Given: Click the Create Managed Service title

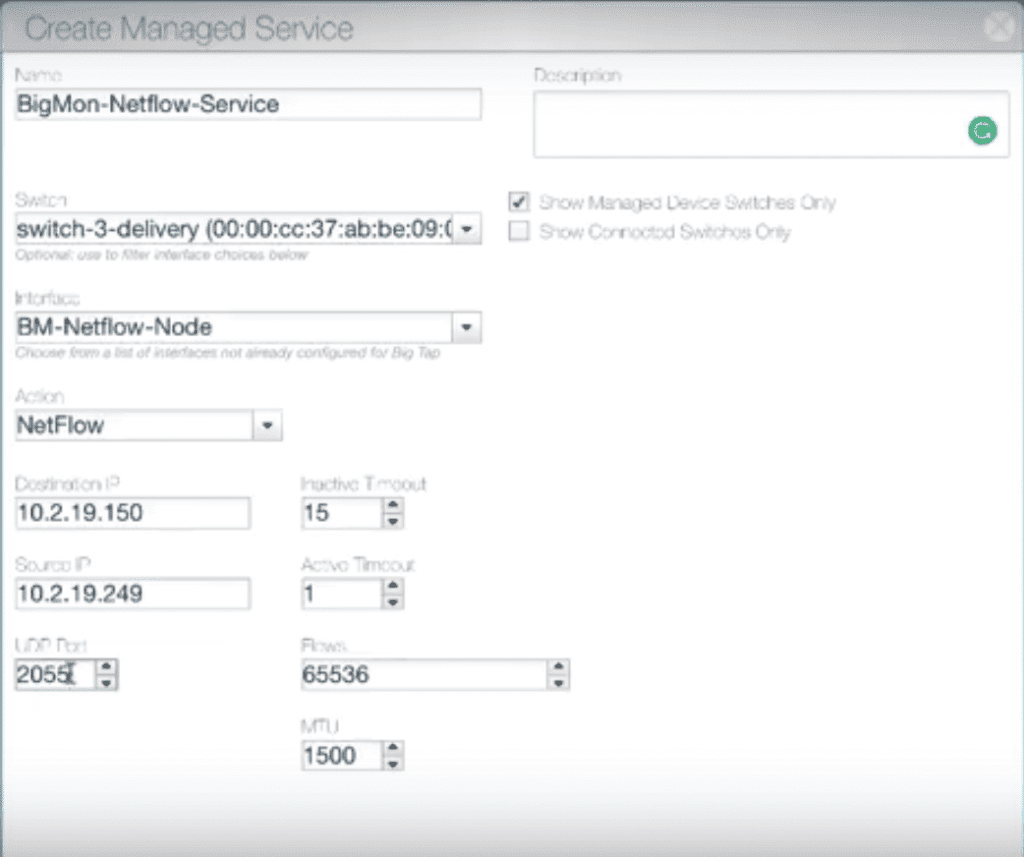Looking at the screenshot, I should (189, 29).
